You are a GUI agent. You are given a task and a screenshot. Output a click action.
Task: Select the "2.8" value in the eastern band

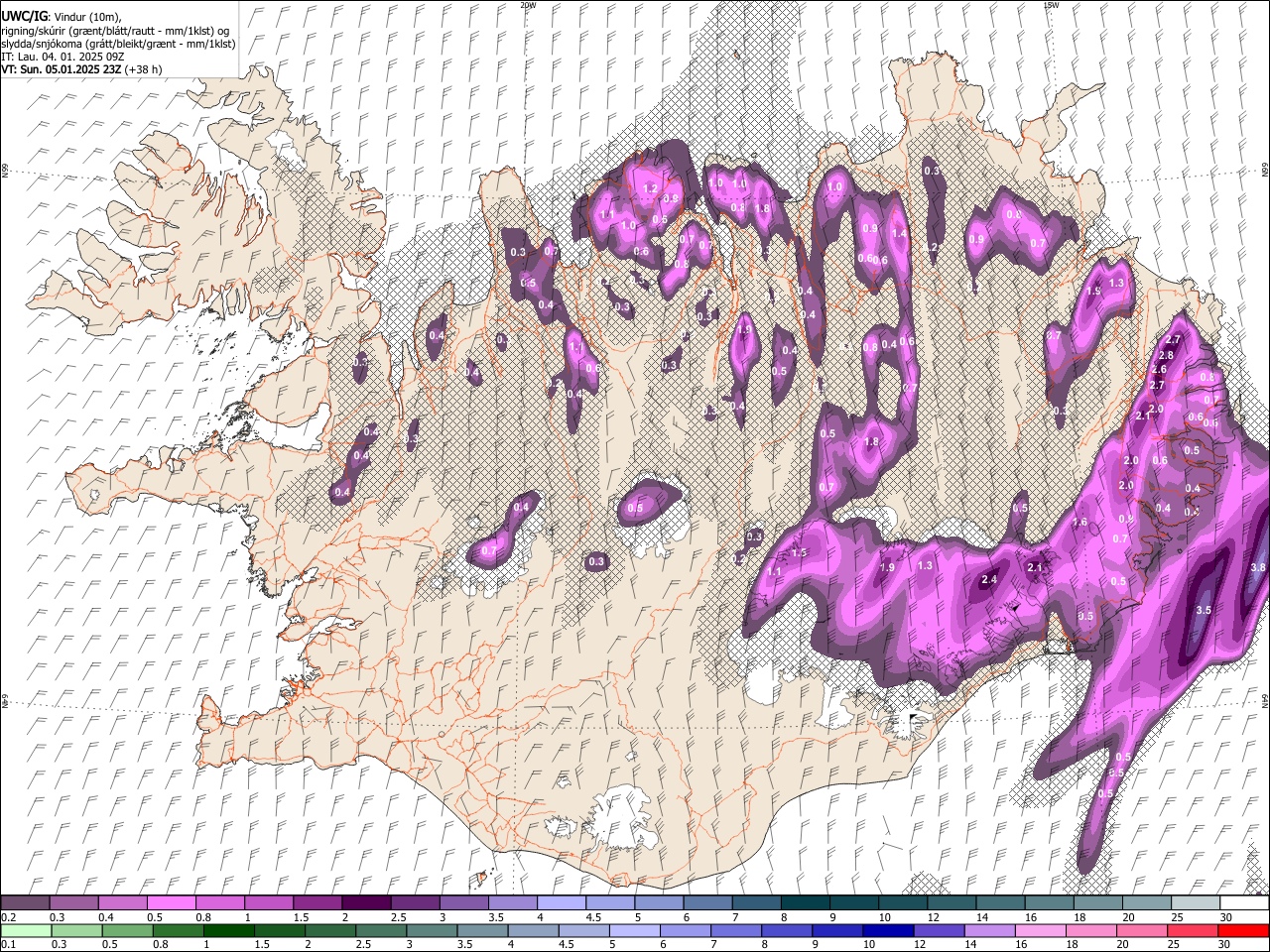click(1166, 355)
